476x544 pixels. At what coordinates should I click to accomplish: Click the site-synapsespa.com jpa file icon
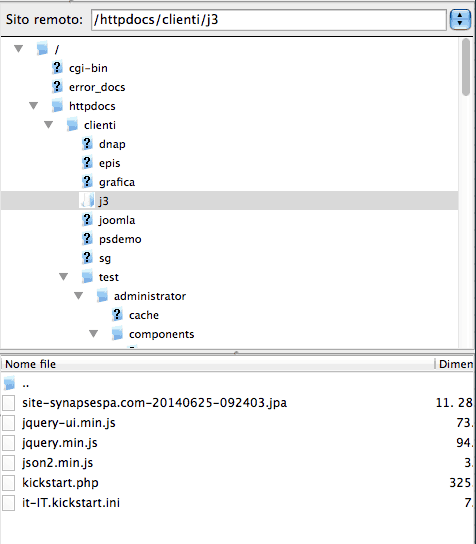(x=9, y=403)
